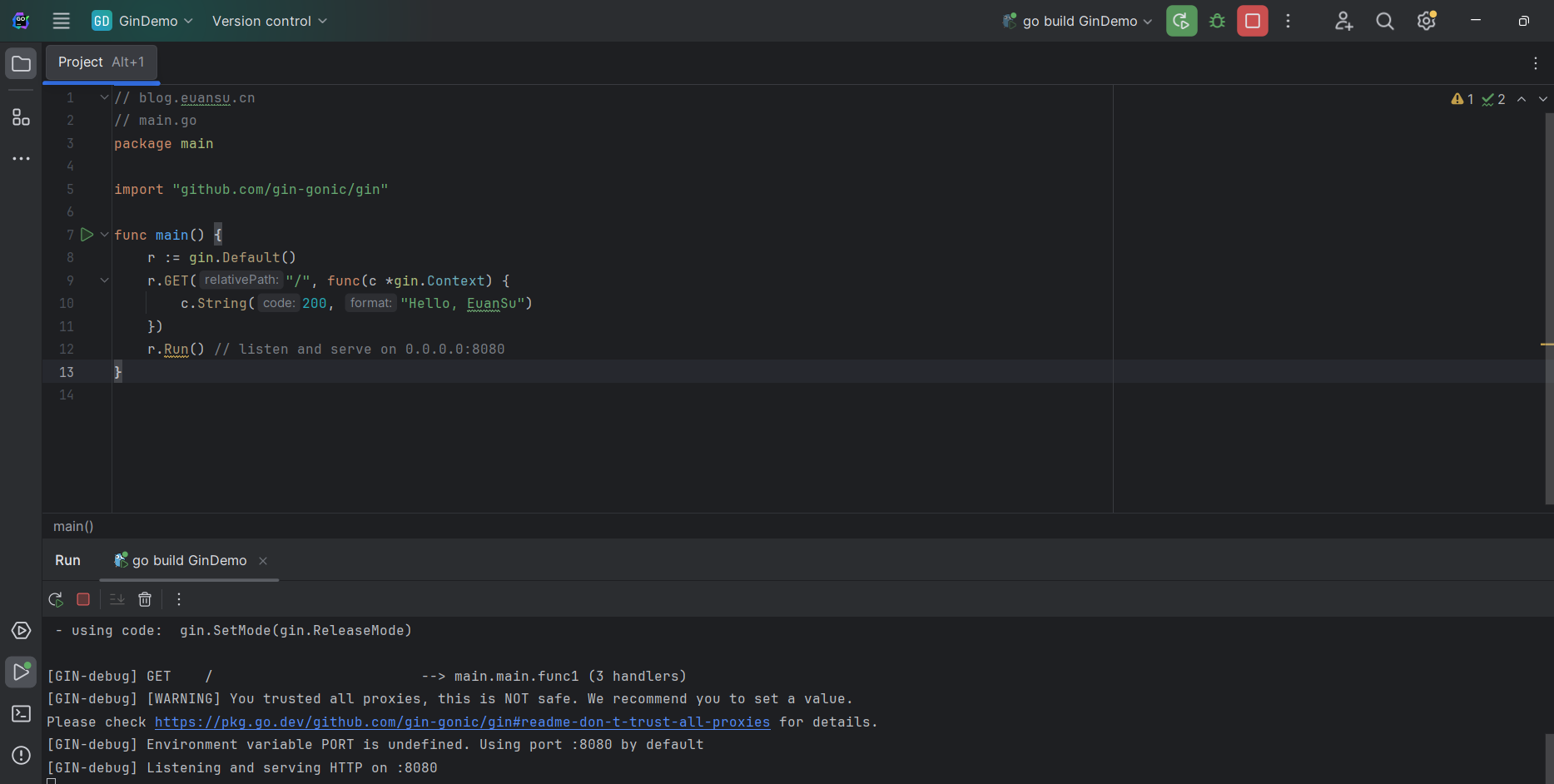1554x784 pixels.
Task: Click the gin import path string
Action: coord(281,189)
